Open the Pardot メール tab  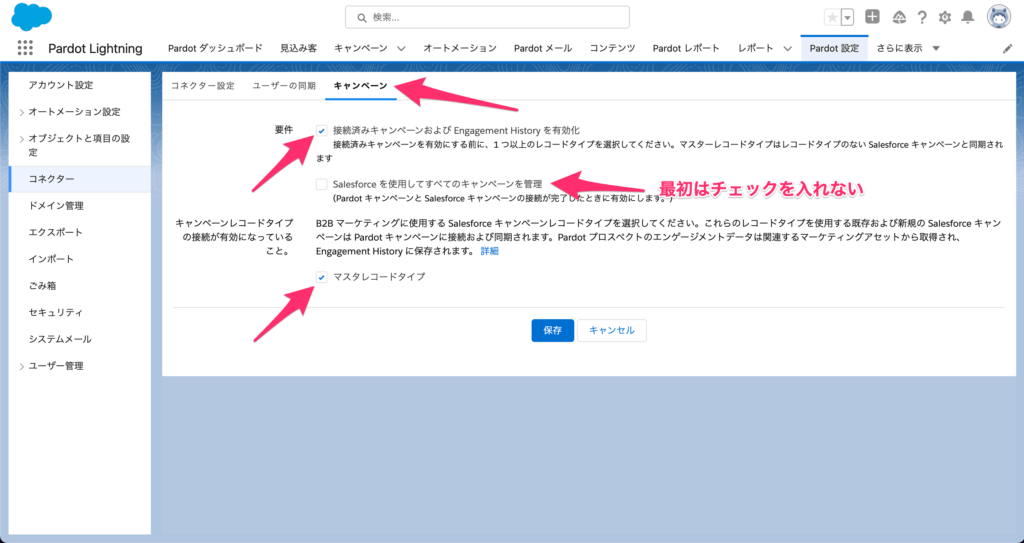[x=543, y=48]
